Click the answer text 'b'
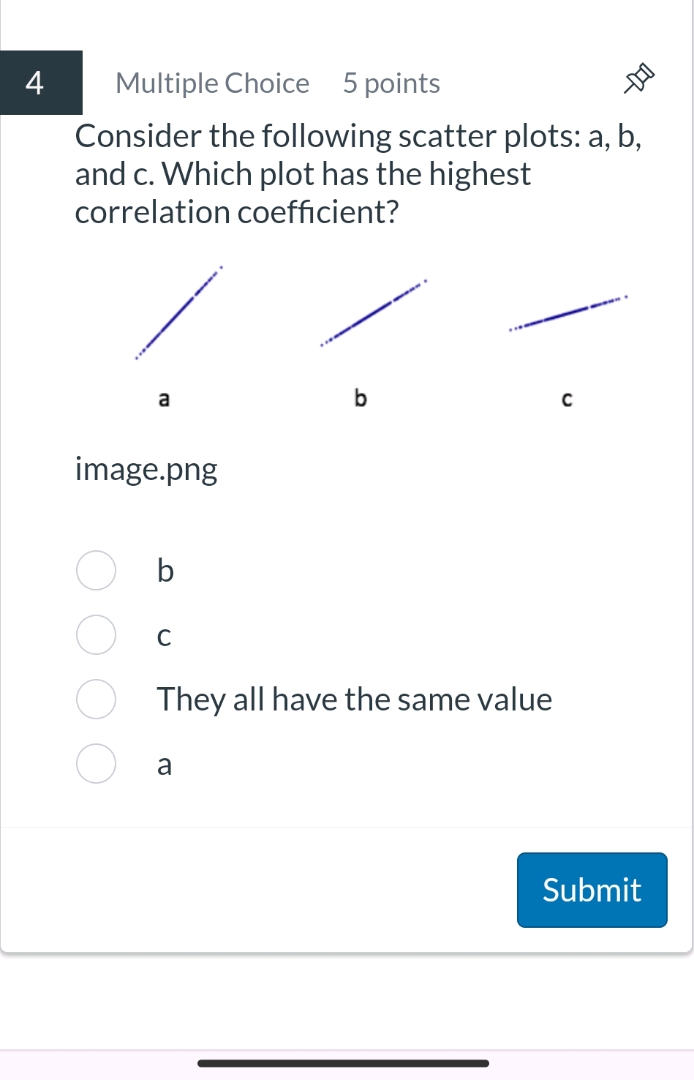The image size is (694, 1080). [x=163, y=570]
